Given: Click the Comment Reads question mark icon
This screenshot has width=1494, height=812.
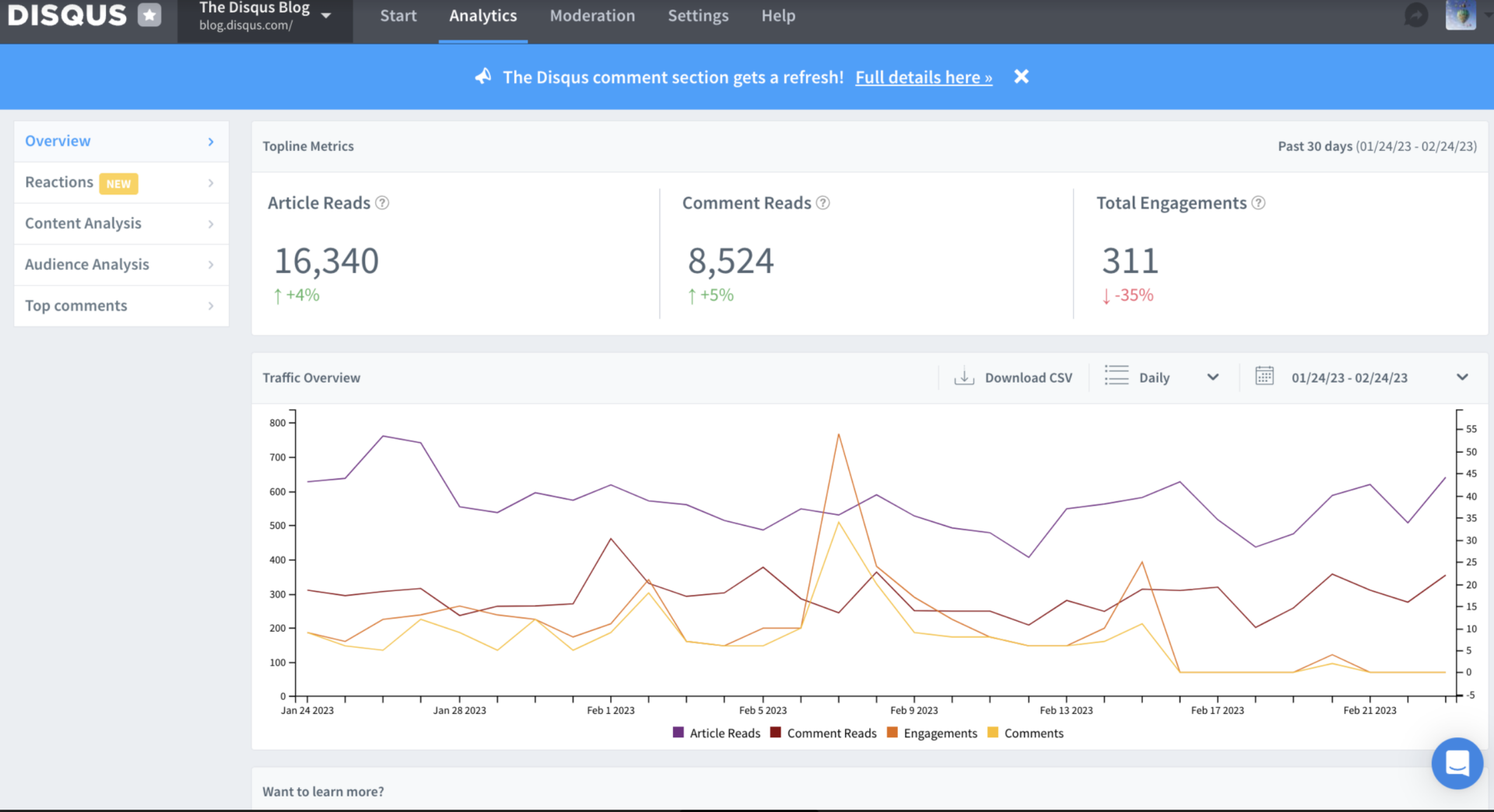Looking at the screenshot, I should (x=822, y=203).
